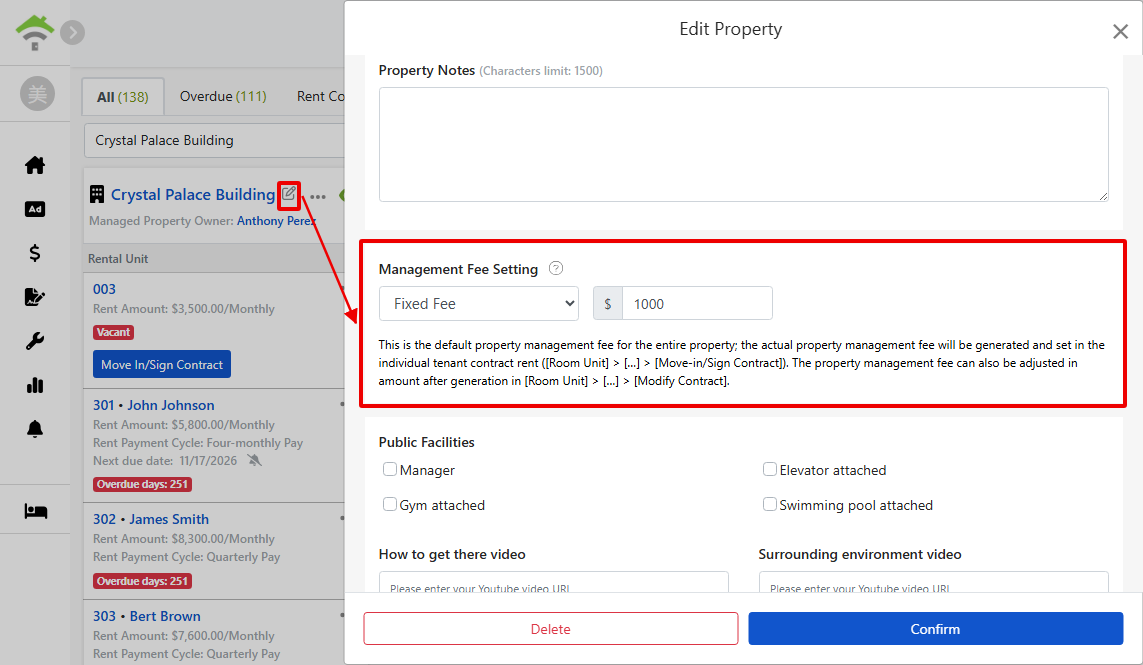Screen dimensions: 1143x665
Task: Open the wrench maintenance sidebar icon
Action: 35,341
